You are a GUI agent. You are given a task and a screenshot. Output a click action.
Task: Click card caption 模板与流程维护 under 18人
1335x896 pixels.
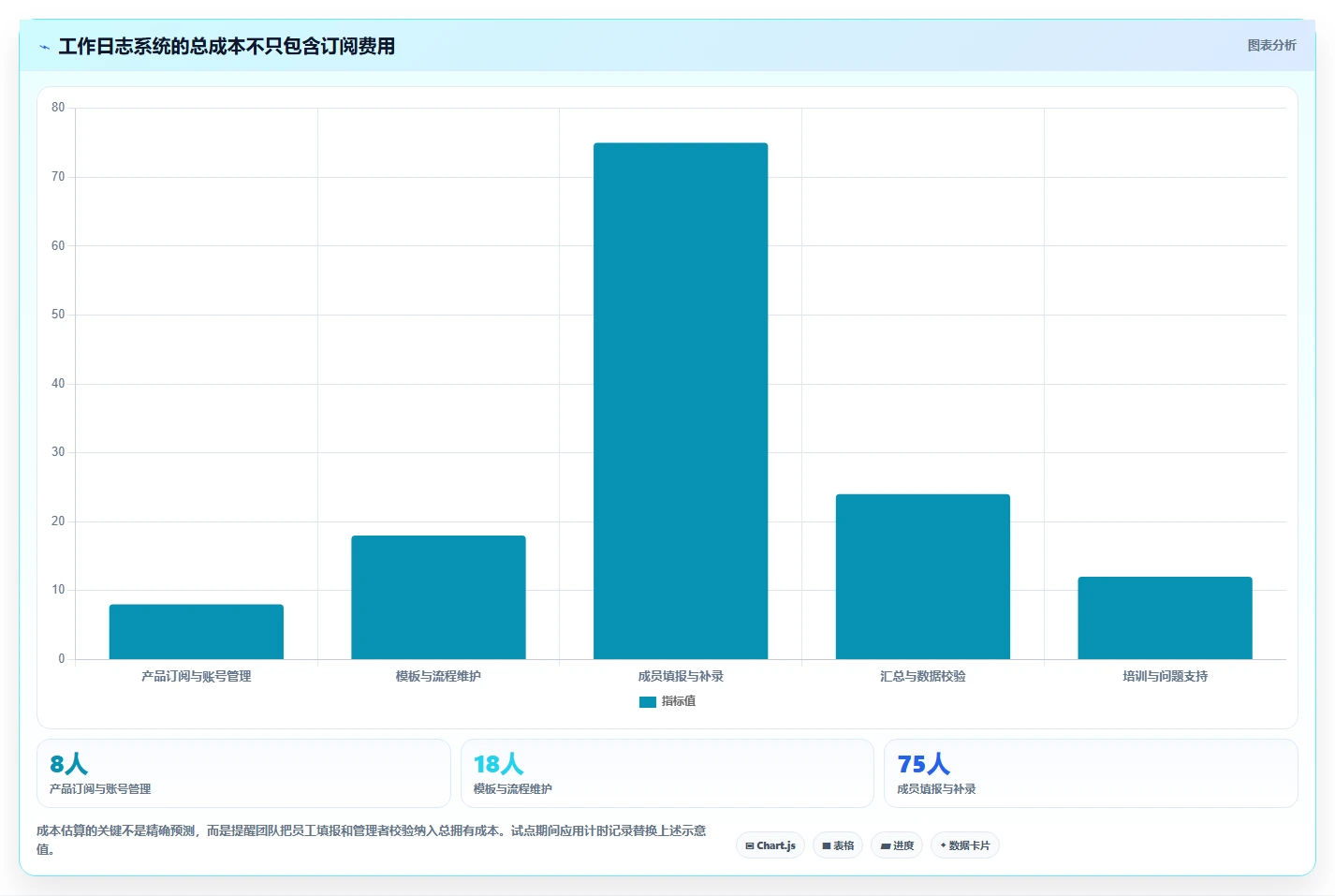tap(512, 789)
